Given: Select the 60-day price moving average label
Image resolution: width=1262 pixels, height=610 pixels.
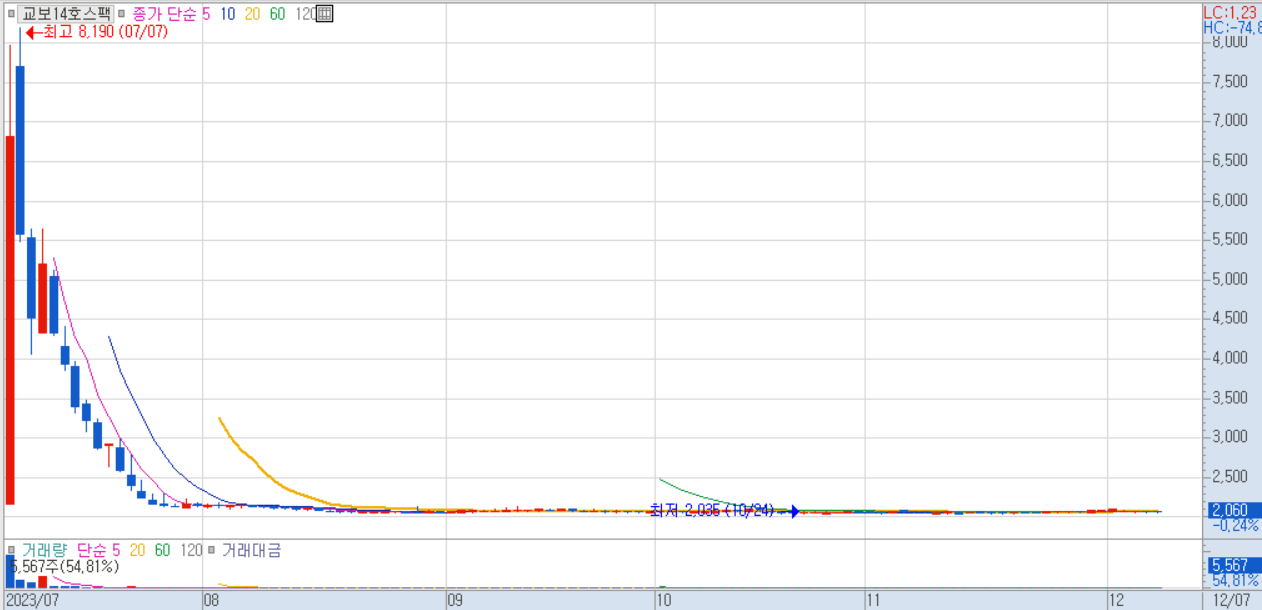Looking at the screenshot, I should pos(278,14).
